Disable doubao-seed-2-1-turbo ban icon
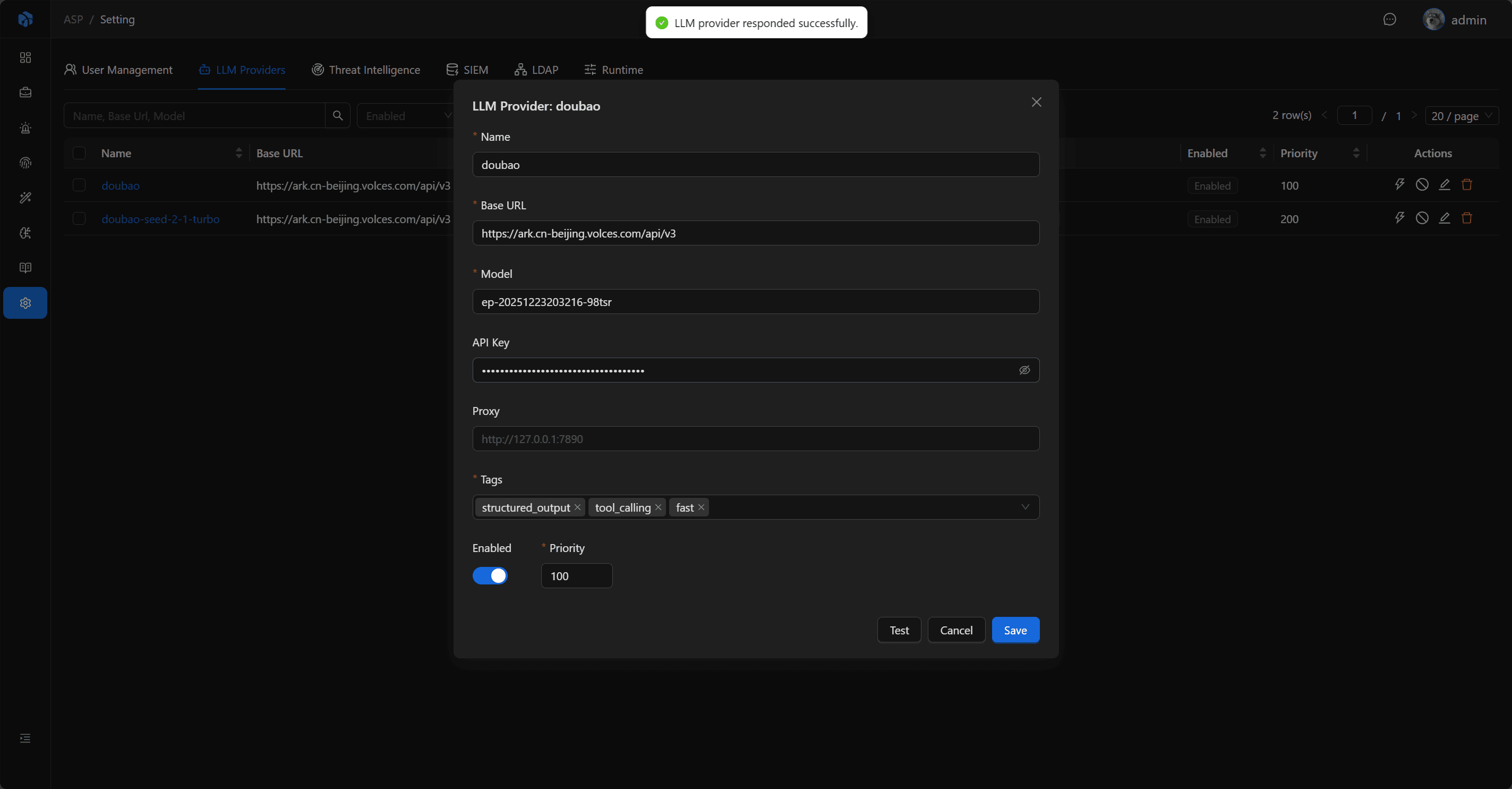The height and width of the screenshot is (789, 1512). (x=1422, y=218)
